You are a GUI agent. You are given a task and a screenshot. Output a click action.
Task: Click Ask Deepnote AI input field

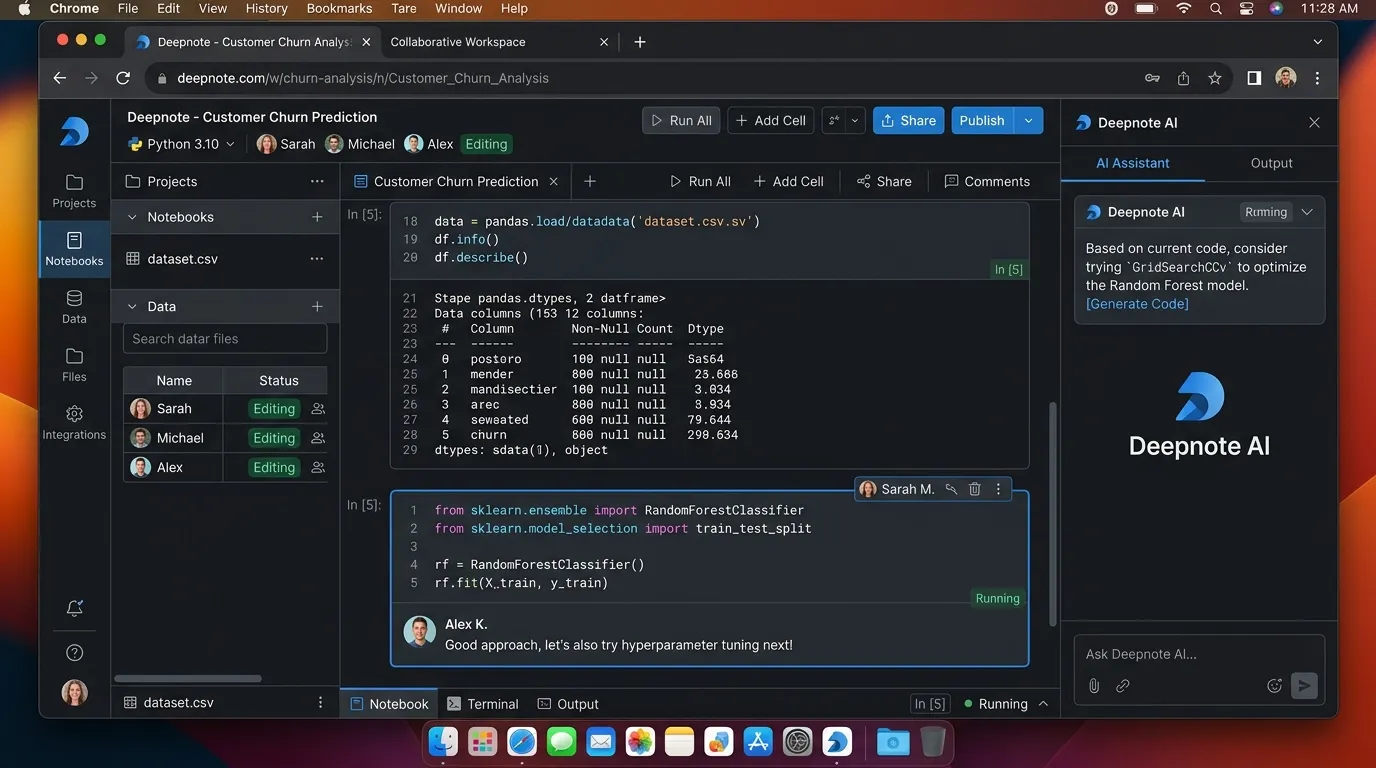[x=1198, y=654]
